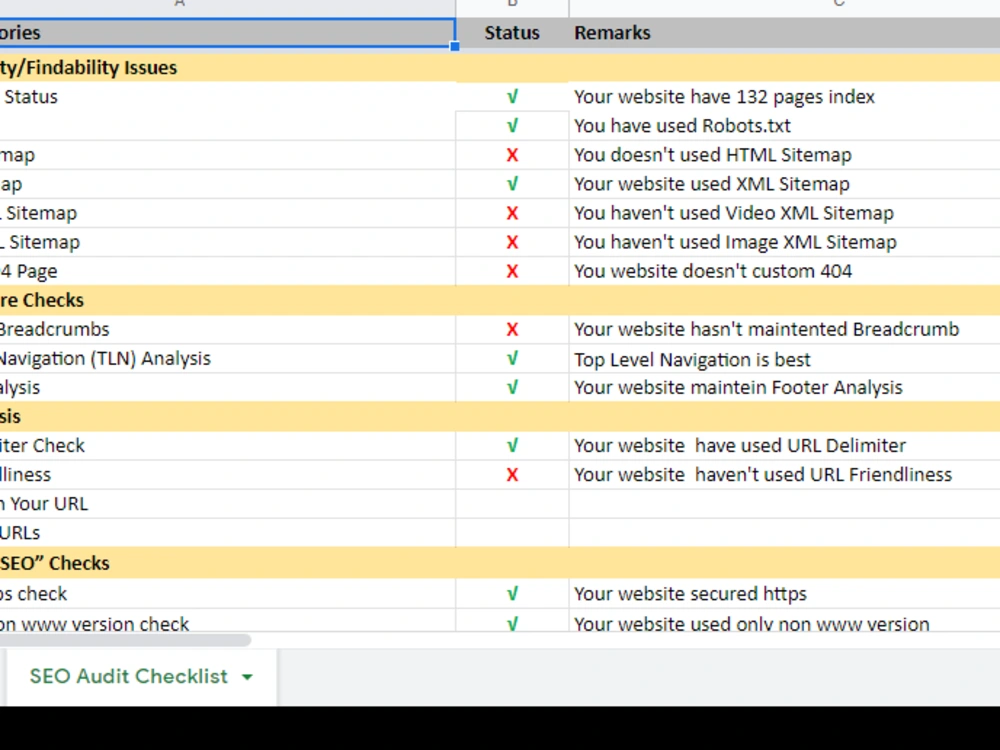Select the 'ty/Findability Issues' section header row
1000x750 pixels.
point(500,68)
